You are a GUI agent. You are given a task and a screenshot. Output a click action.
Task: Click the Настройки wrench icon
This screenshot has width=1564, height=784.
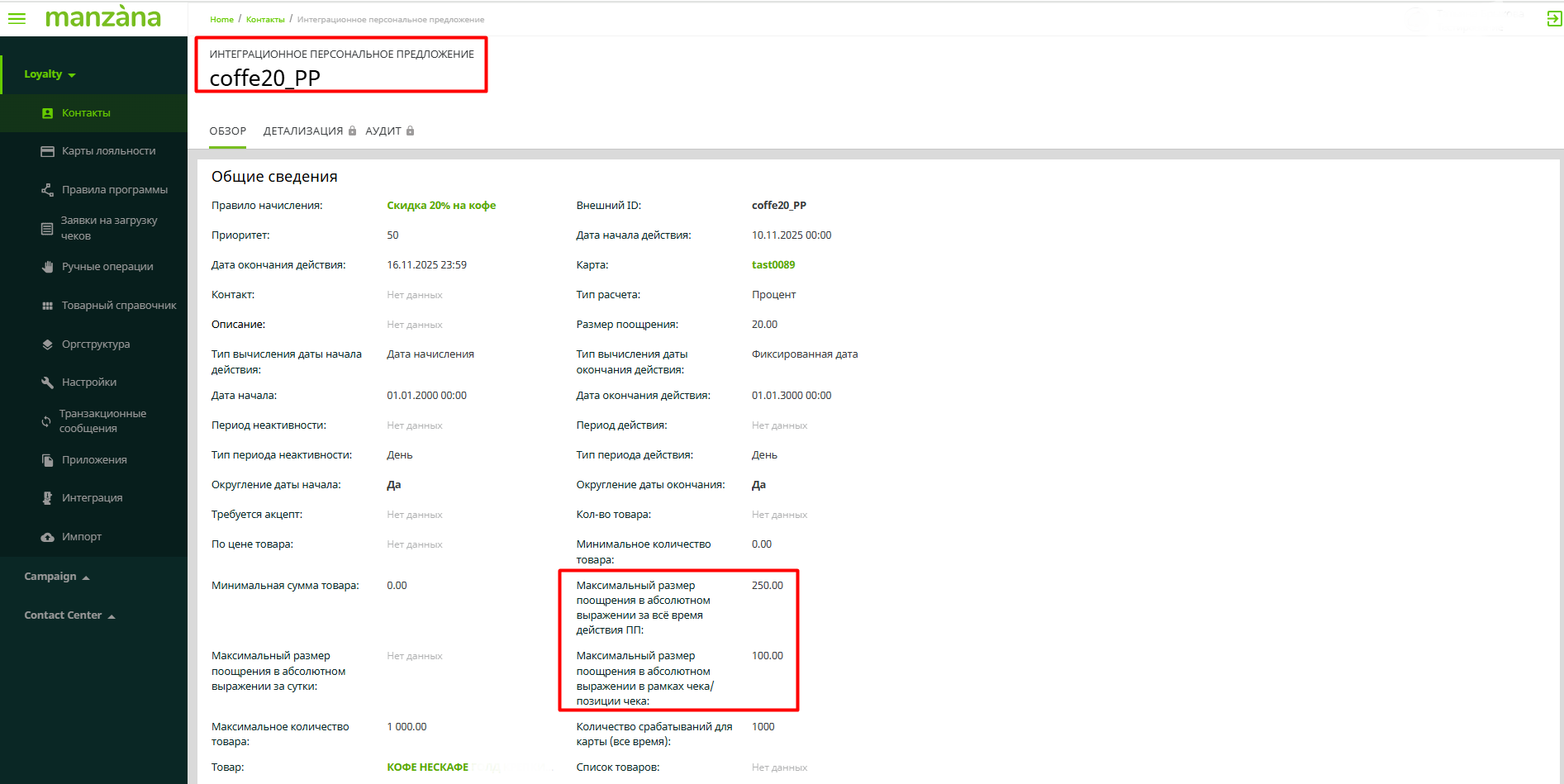click(47, 382)
